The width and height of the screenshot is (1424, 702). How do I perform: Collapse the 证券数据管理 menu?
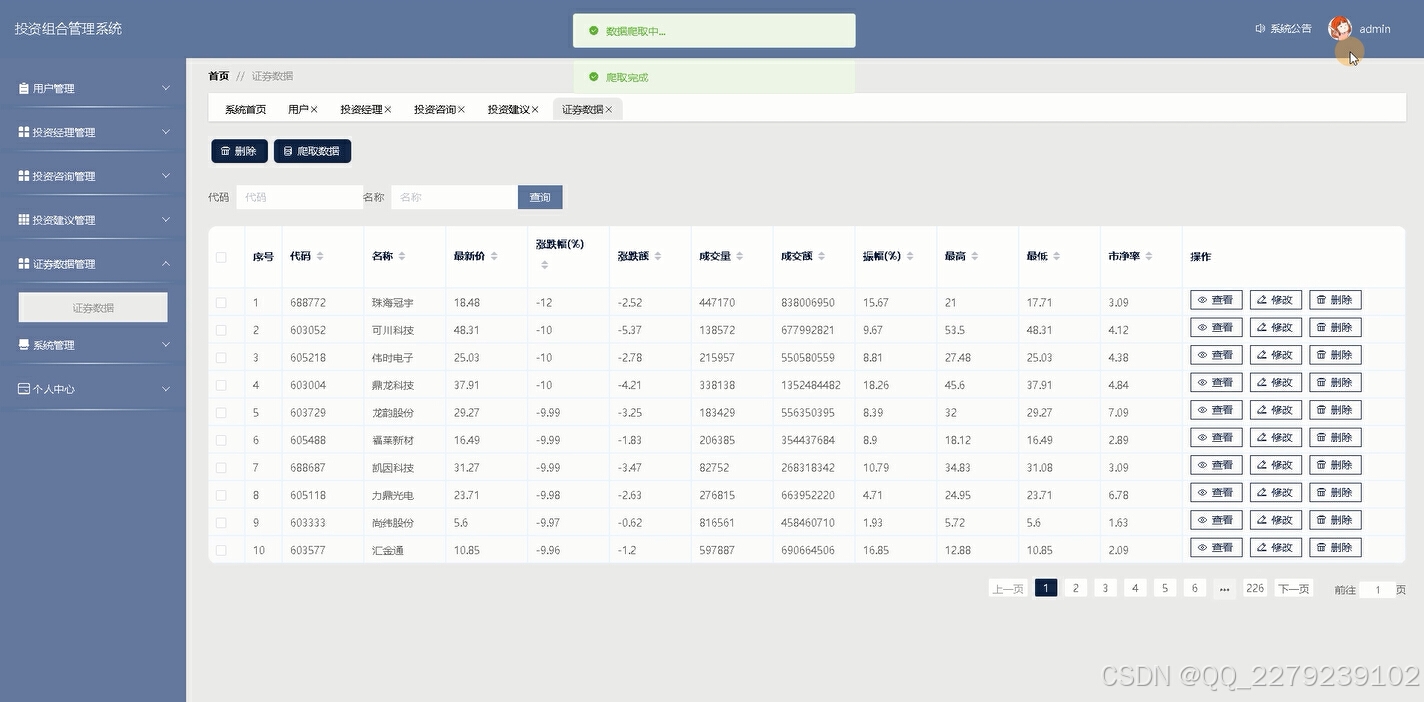91,263
